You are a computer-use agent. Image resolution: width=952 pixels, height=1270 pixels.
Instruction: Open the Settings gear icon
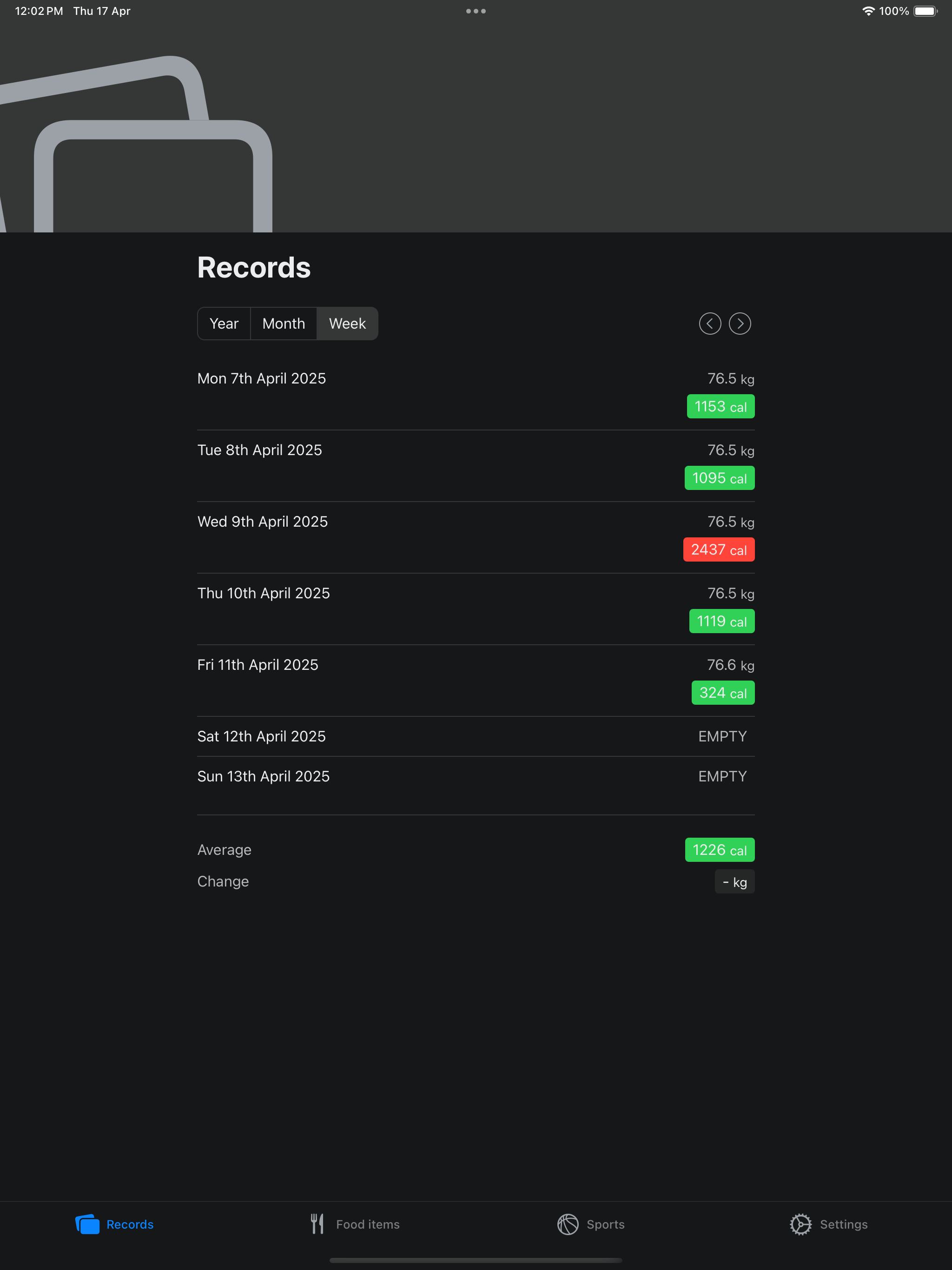click(x=800, y=1224)
